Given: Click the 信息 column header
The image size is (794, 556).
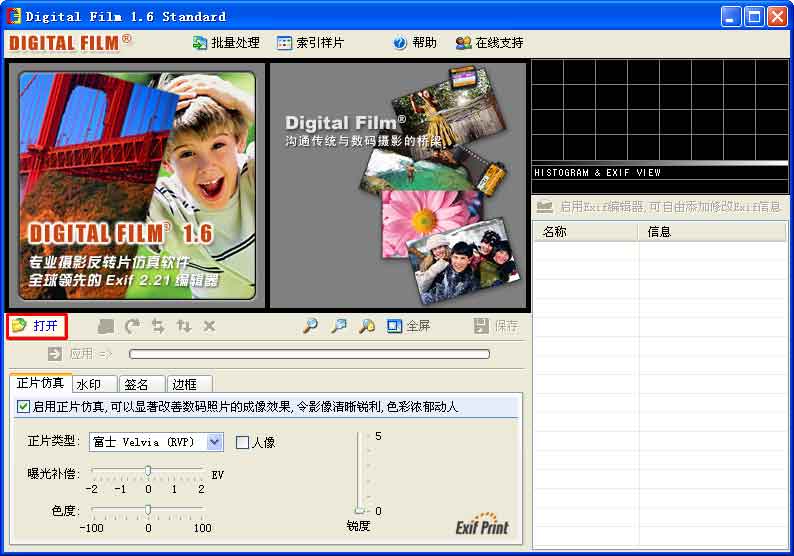Looking at the screenshot, I should coord(711,232).
